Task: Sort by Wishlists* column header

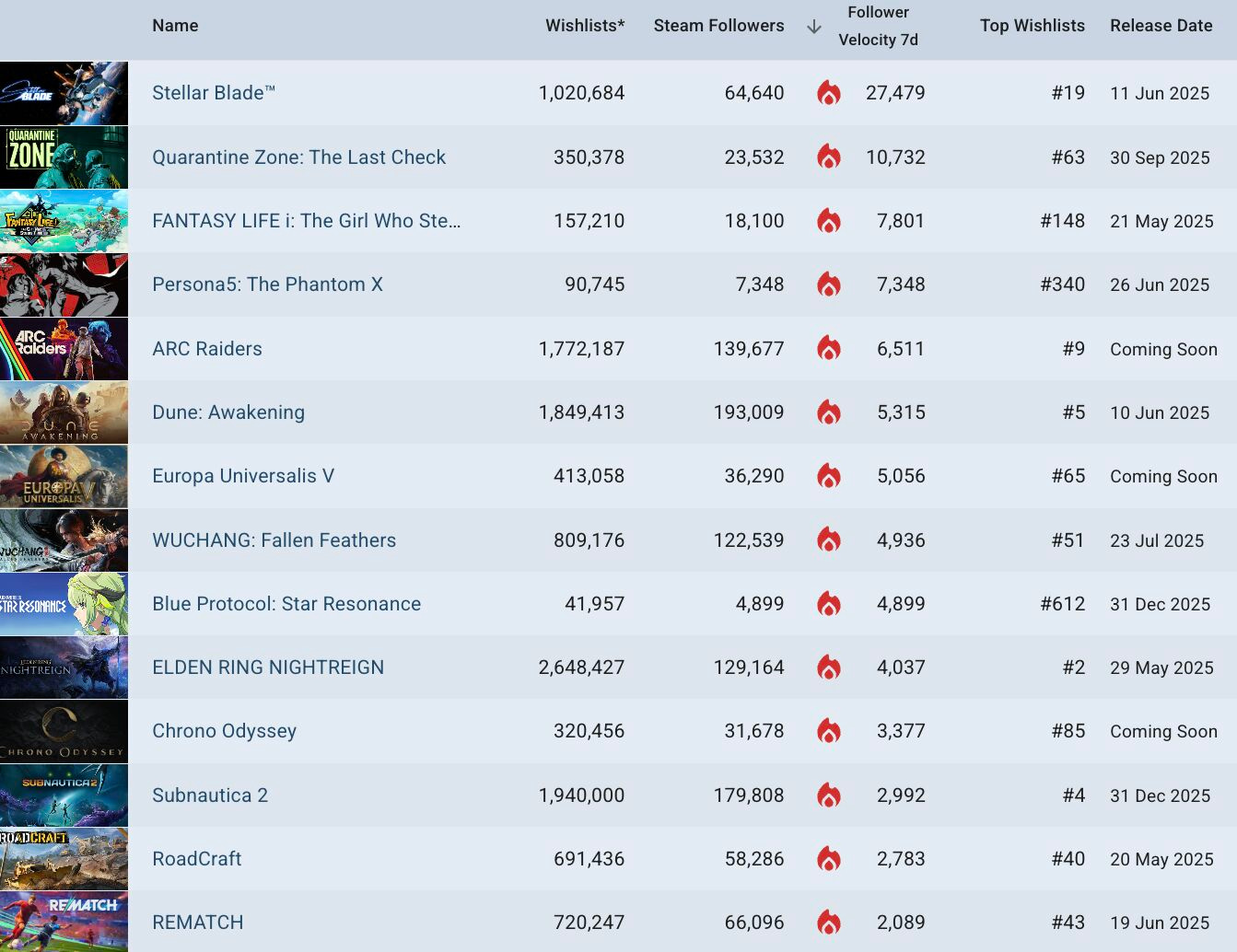Action: 585,26
